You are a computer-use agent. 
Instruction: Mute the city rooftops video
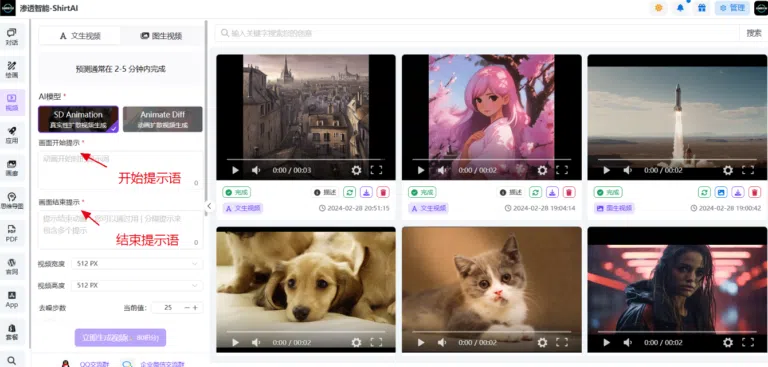(256, 170)
